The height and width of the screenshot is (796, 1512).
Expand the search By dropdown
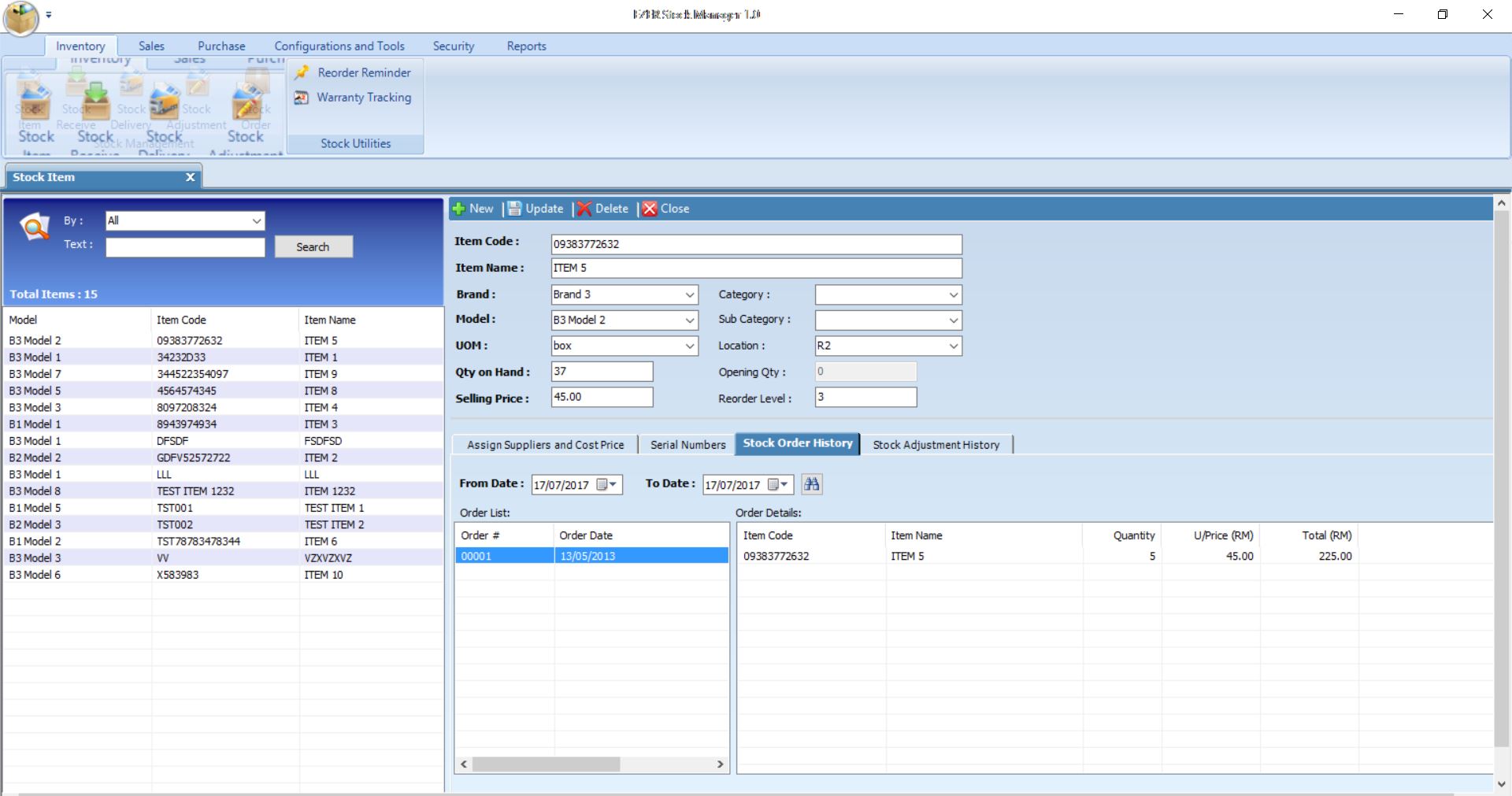pyautogui.click(x=257, y=221)
